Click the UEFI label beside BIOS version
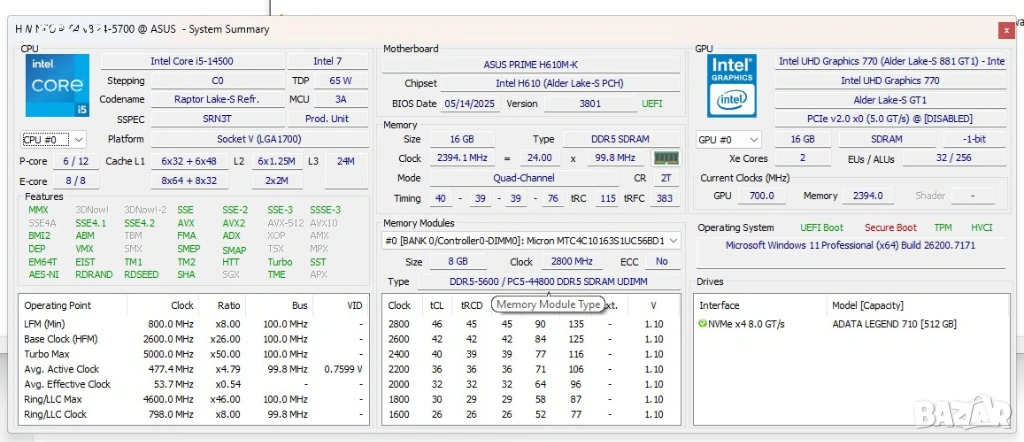The image size is (1024, 442). click(651, 103)
